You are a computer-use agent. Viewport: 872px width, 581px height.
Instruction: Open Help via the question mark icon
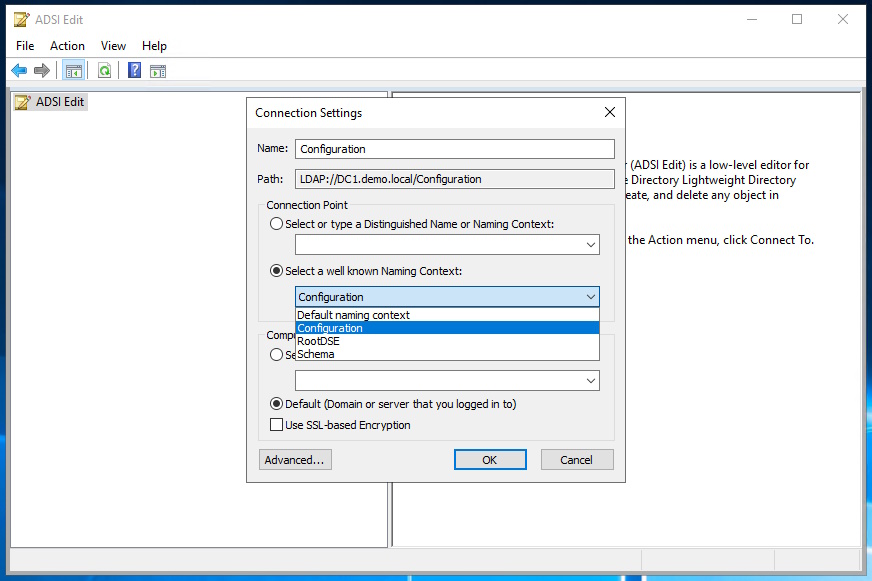pos(135,70)
